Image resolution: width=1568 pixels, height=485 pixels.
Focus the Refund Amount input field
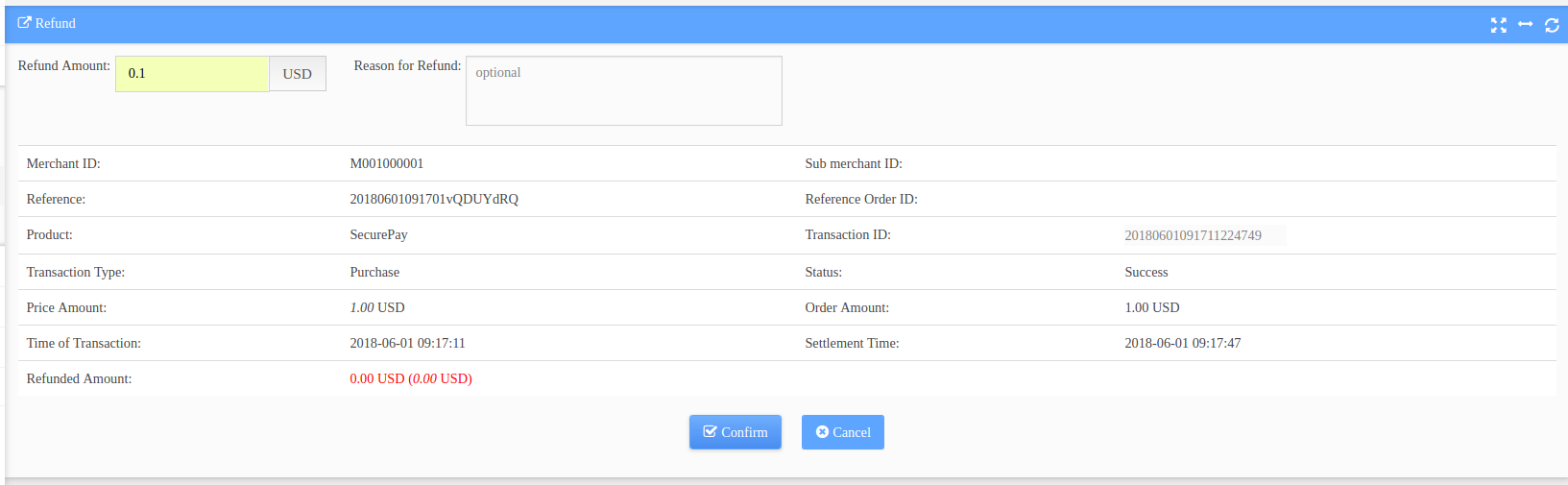(x=192, y=74)
